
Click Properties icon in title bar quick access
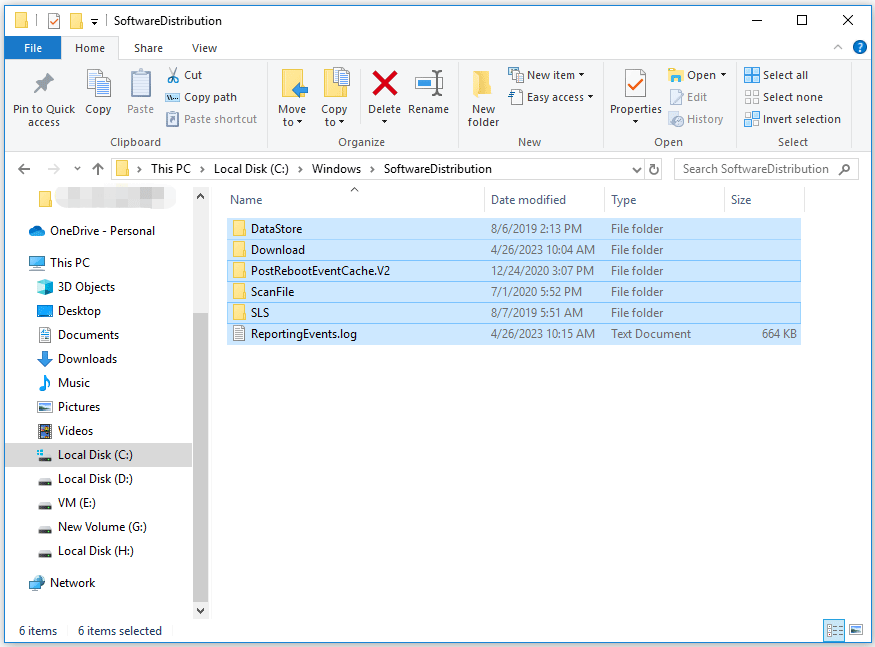point(54,21)
